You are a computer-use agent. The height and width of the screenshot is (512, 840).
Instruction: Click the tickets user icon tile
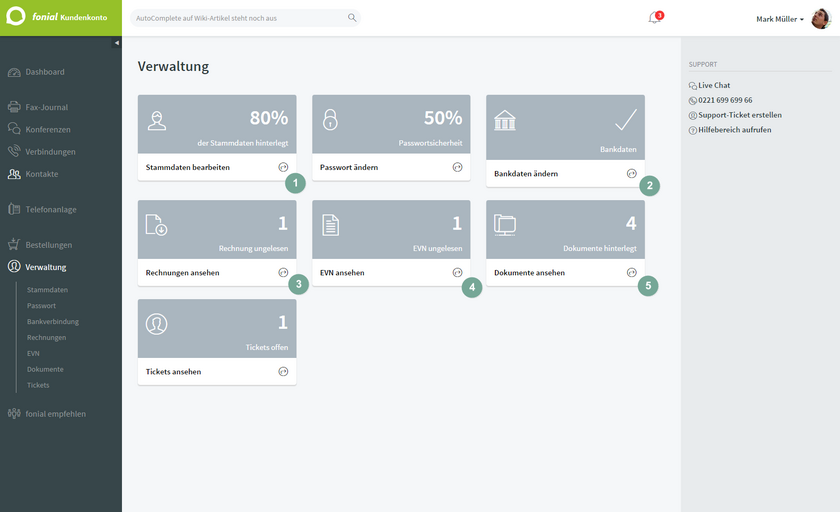(156, 324)
